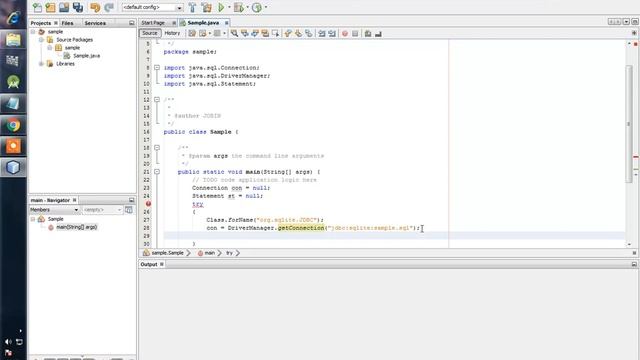The width and height of the screenshot is (640, 360).
Task: Collapse the Sample class node in Navigator
Action: click(x=33, y=219)
